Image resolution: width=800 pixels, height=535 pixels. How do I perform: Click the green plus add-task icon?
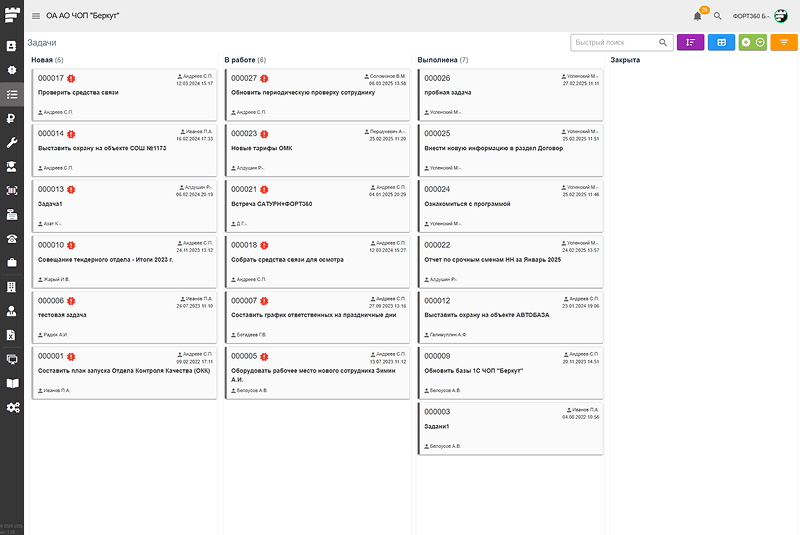[x=746, y=42]
